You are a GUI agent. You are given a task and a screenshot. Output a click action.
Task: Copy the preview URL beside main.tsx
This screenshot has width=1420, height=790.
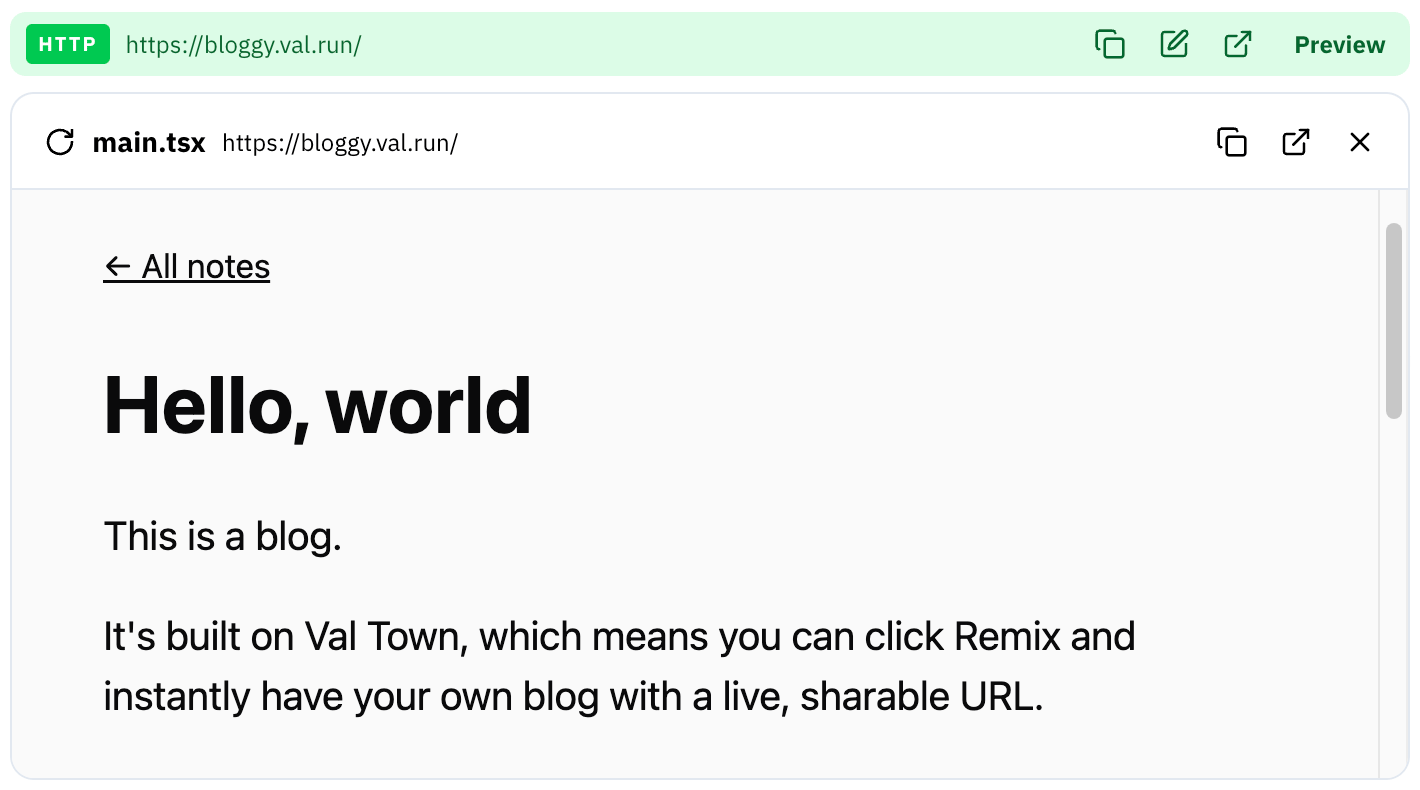click(x=1232, y=142)
